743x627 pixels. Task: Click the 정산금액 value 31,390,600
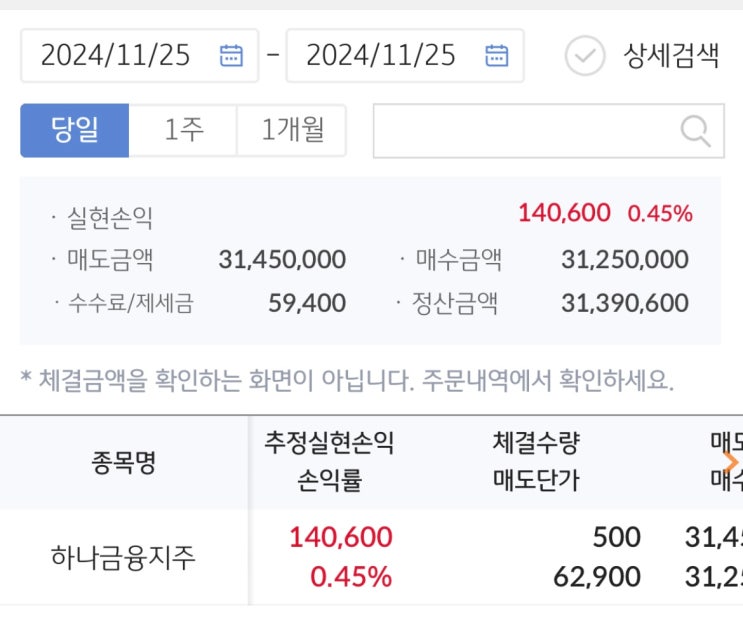pos(624,303)
